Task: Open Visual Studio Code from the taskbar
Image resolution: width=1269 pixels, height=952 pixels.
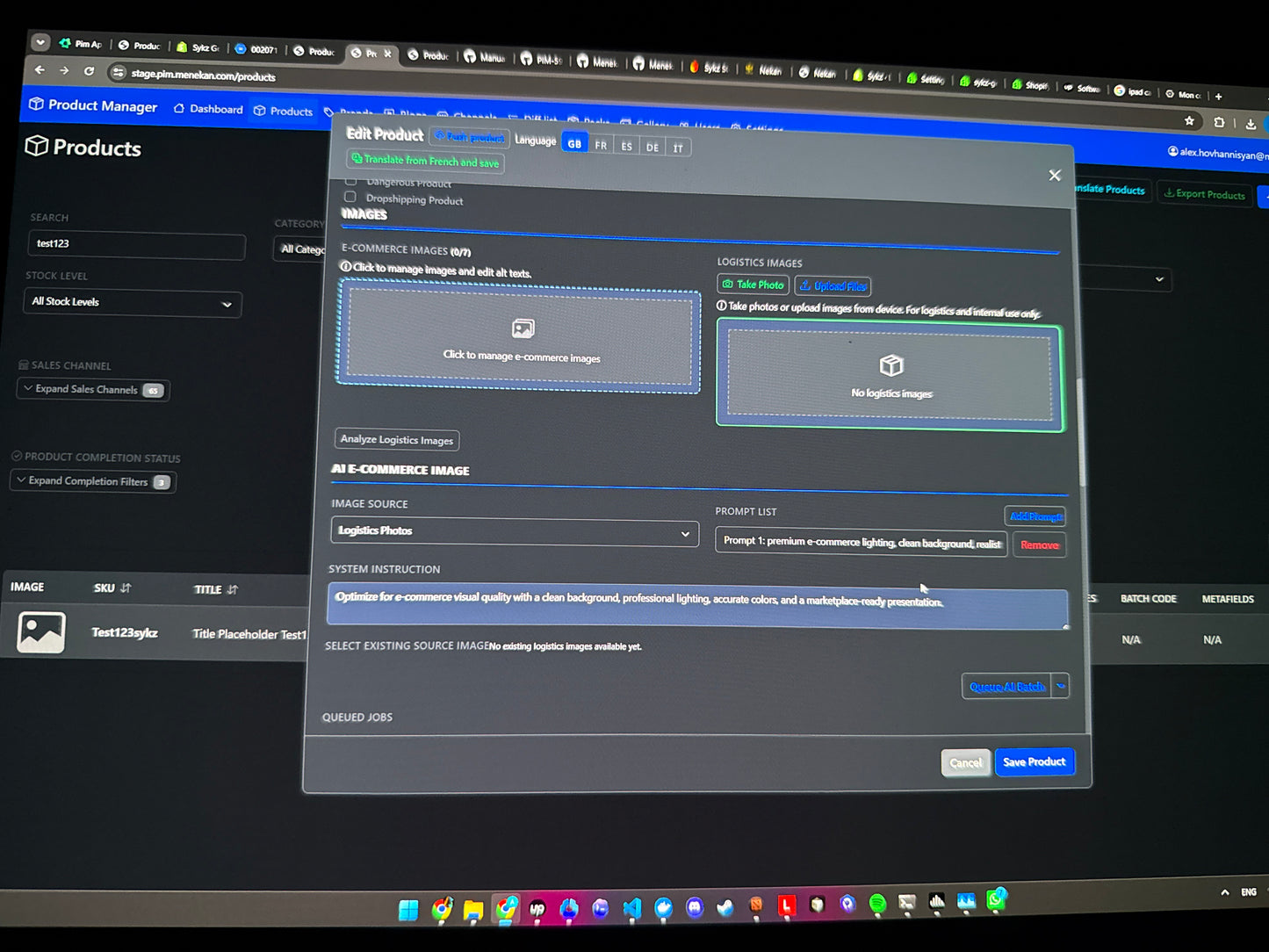Action: (x=631, y=908)
